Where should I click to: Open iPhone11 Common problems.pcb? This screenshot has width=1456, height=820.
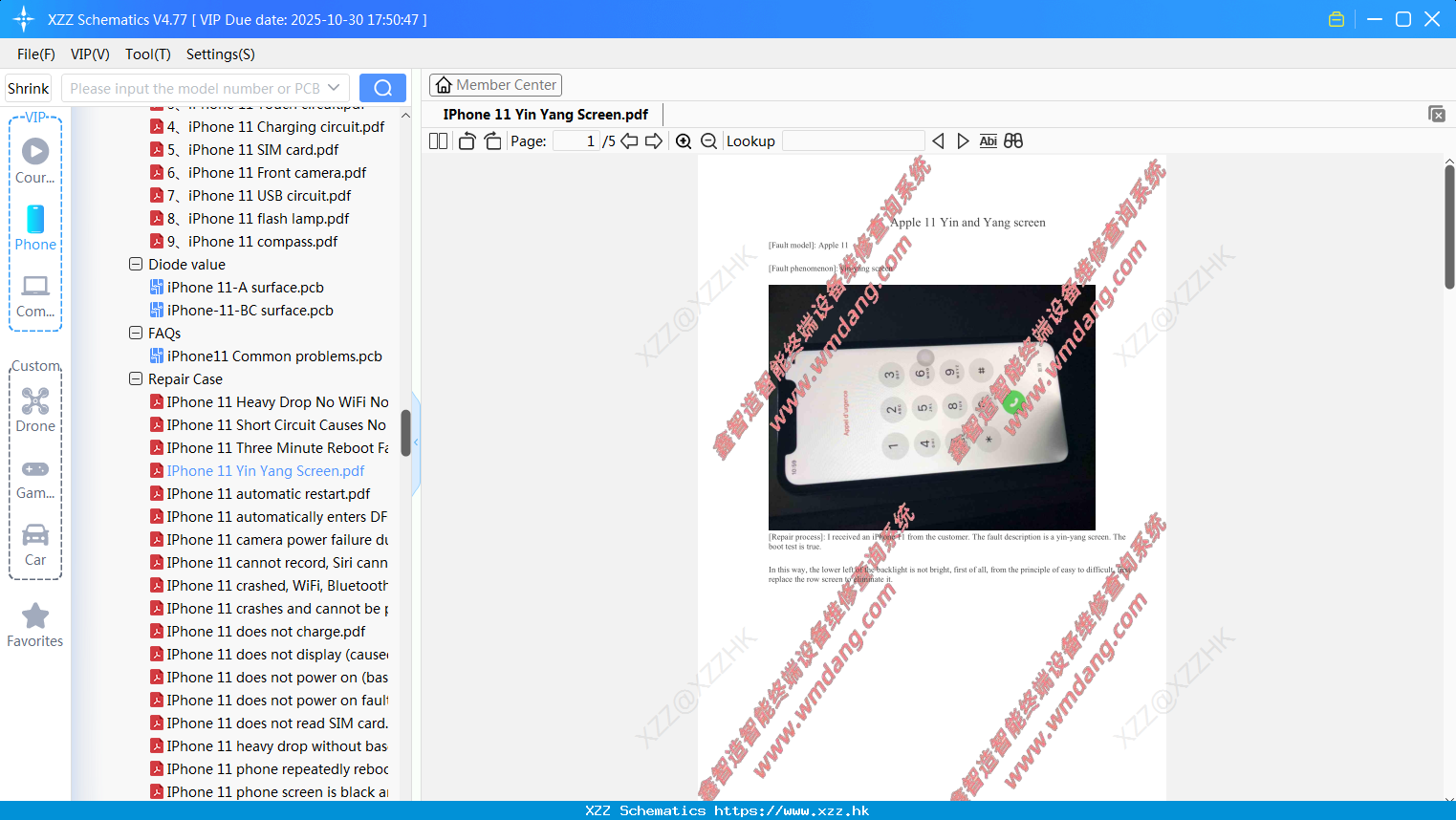click(267, 356)
